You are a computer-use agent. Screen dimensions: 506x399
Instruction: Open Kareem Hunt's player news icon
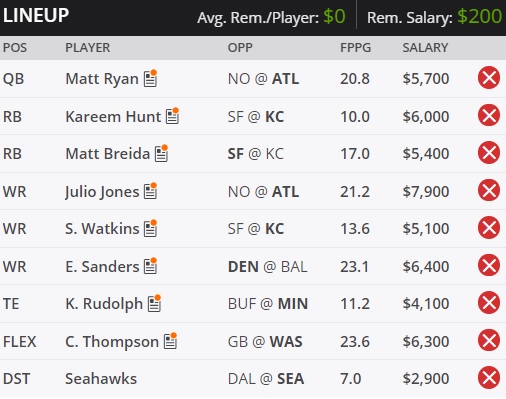coord(172,116)
